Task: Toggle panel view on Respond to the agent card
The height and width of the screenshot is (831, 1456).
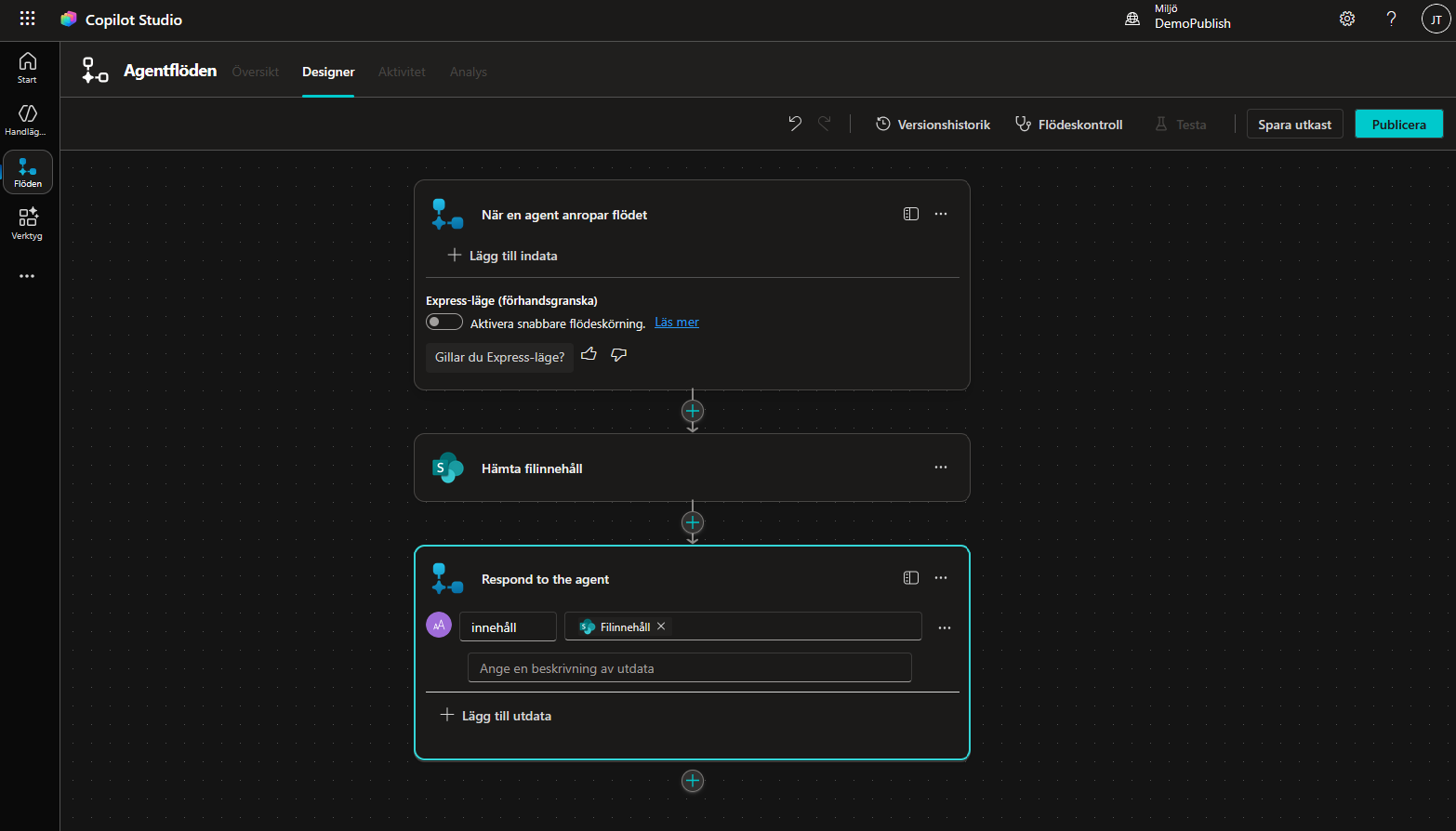Action: pos(911,578)
